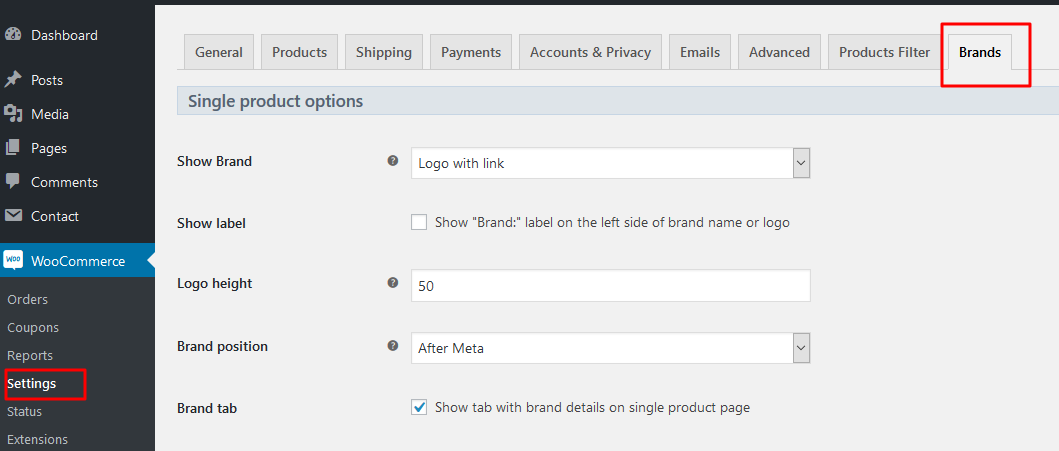Go to Accounts & Privacy tab

[590, 52]
